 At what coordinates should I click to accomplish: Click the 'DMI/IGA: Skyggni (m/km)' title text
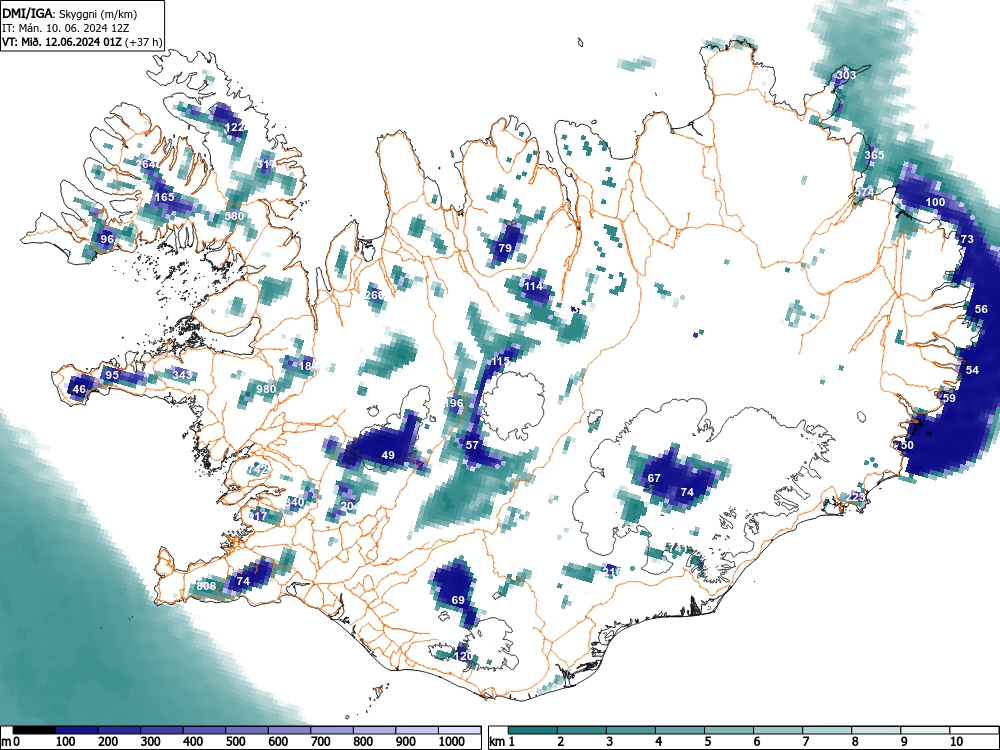tap(70, 13)
